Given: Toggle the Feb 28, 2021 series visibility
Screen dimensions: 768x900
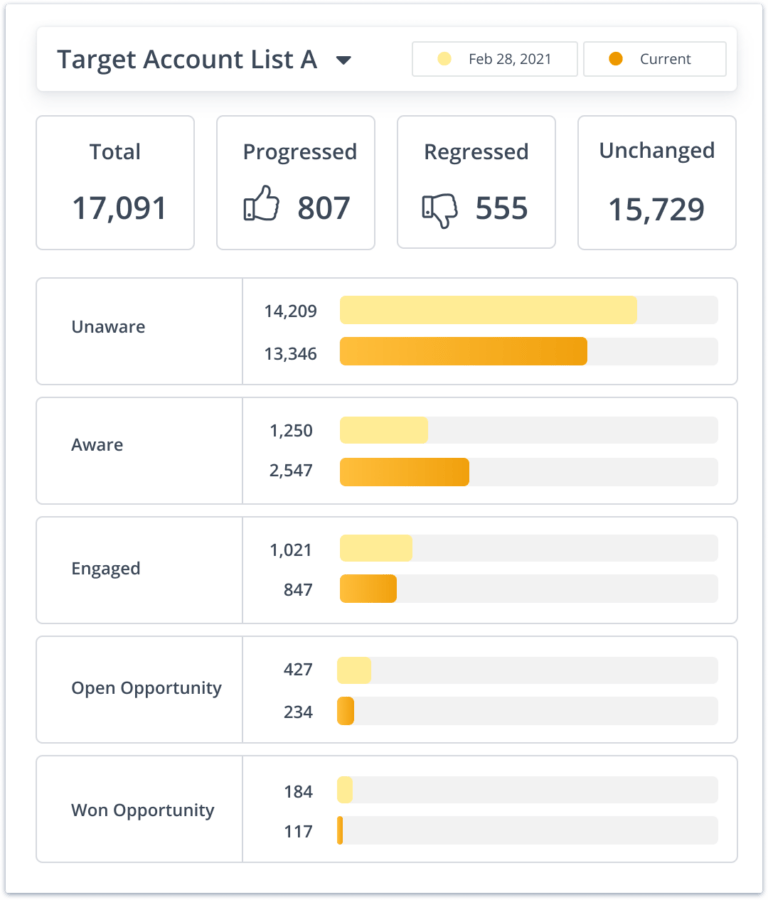Looking at the screenshot, I should tap(494, 59).
